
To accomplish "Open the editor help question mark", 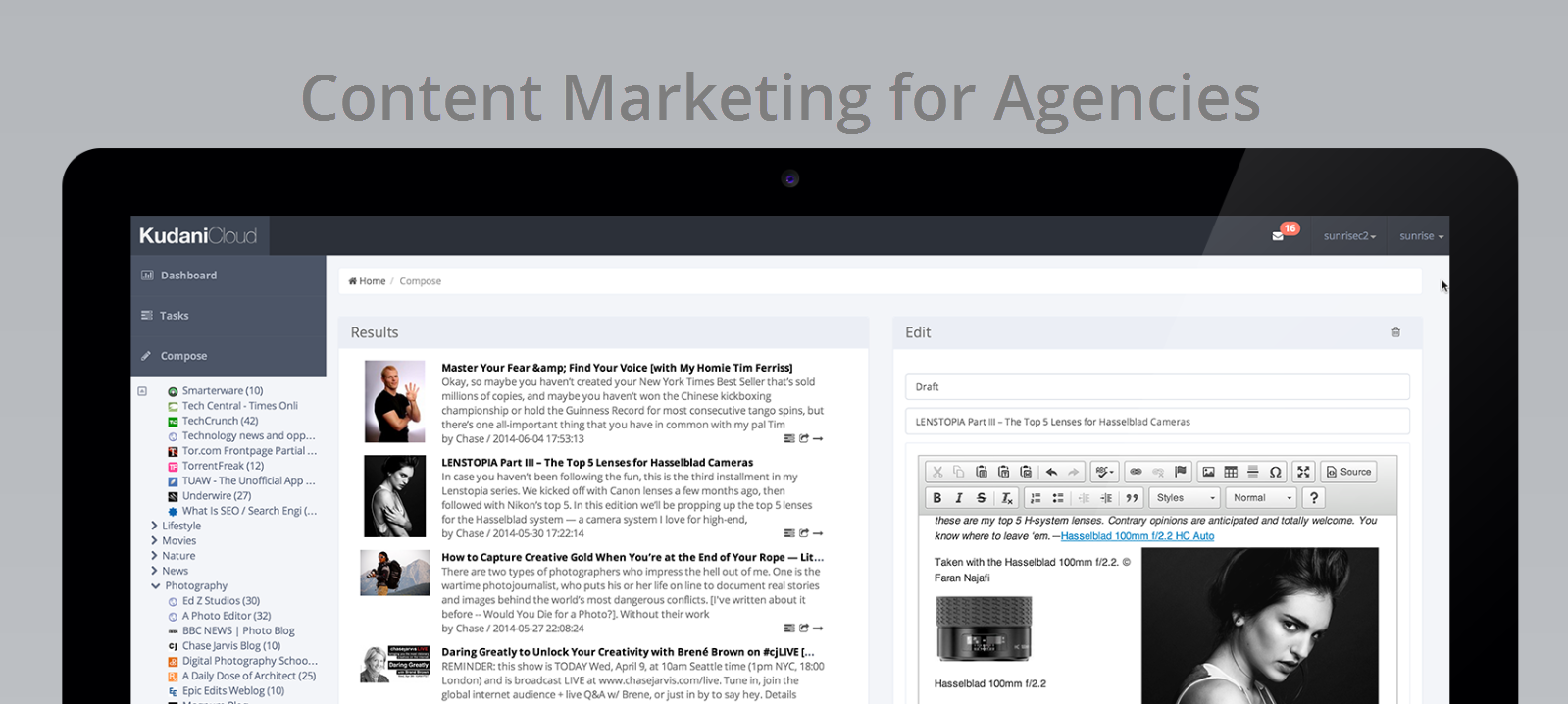I will point(1314,498).
